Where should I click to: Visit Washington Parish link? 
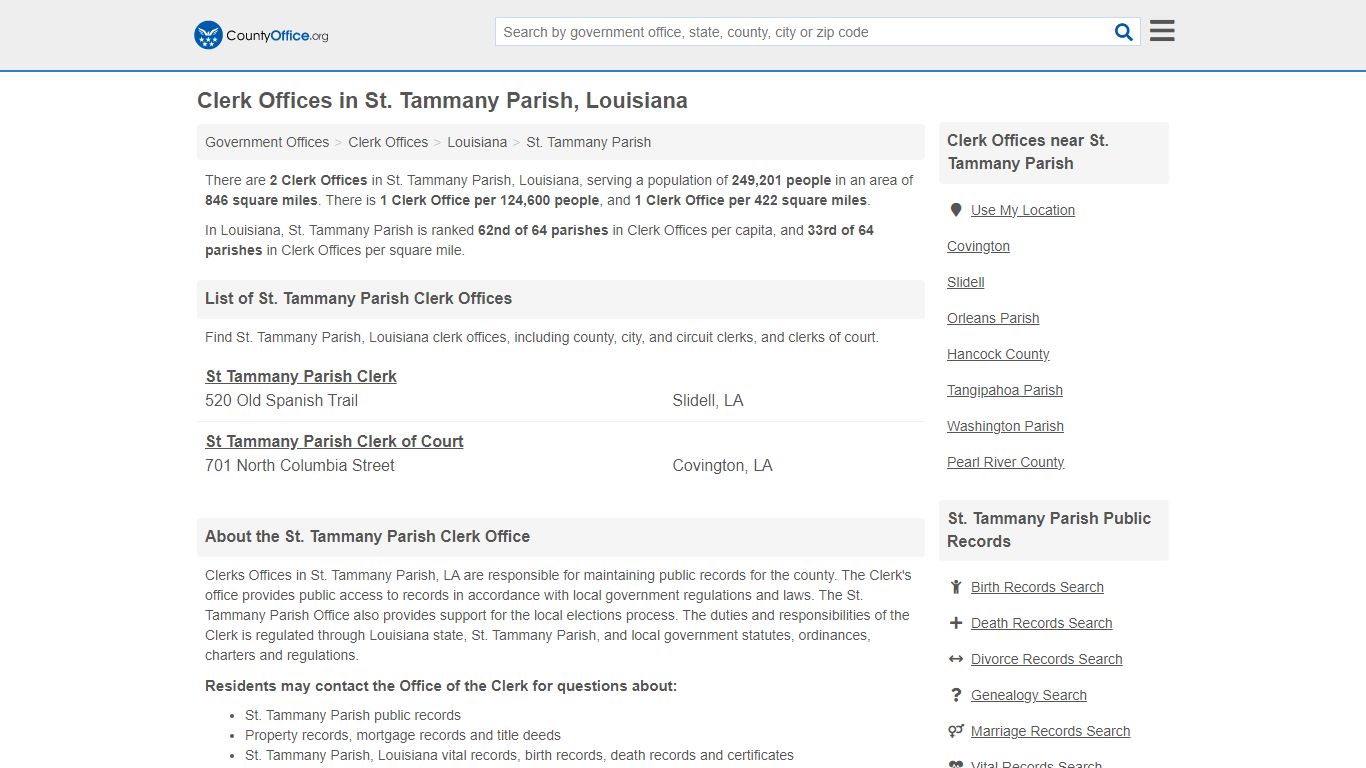tap(1005, 426)
